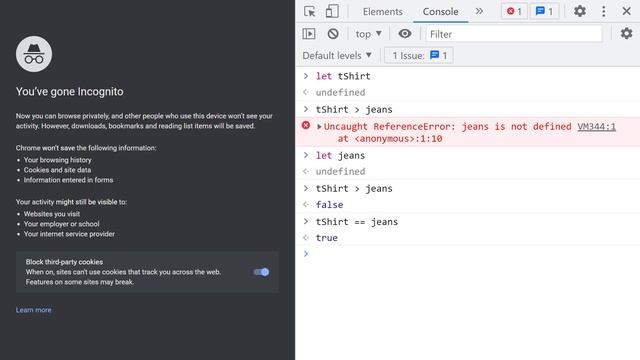Show the console sidebar
Viewport: 640px width, 360px height.
[x=309, y=34]
